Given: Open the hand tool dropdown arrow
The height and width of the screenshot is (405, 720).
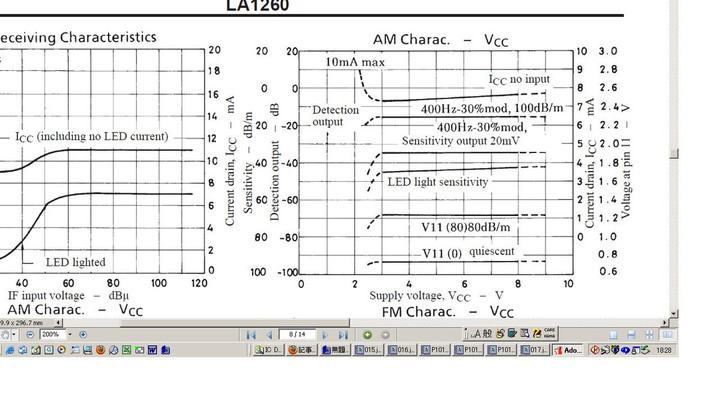Looking at the screenshot, I should pos(15,334).
